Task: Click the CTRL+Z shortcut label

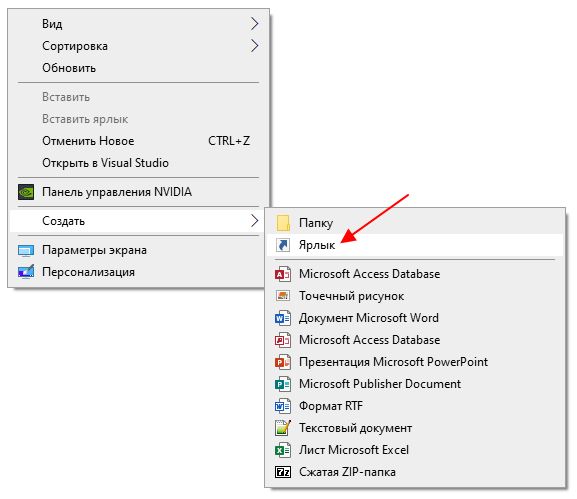Action: 229,141
